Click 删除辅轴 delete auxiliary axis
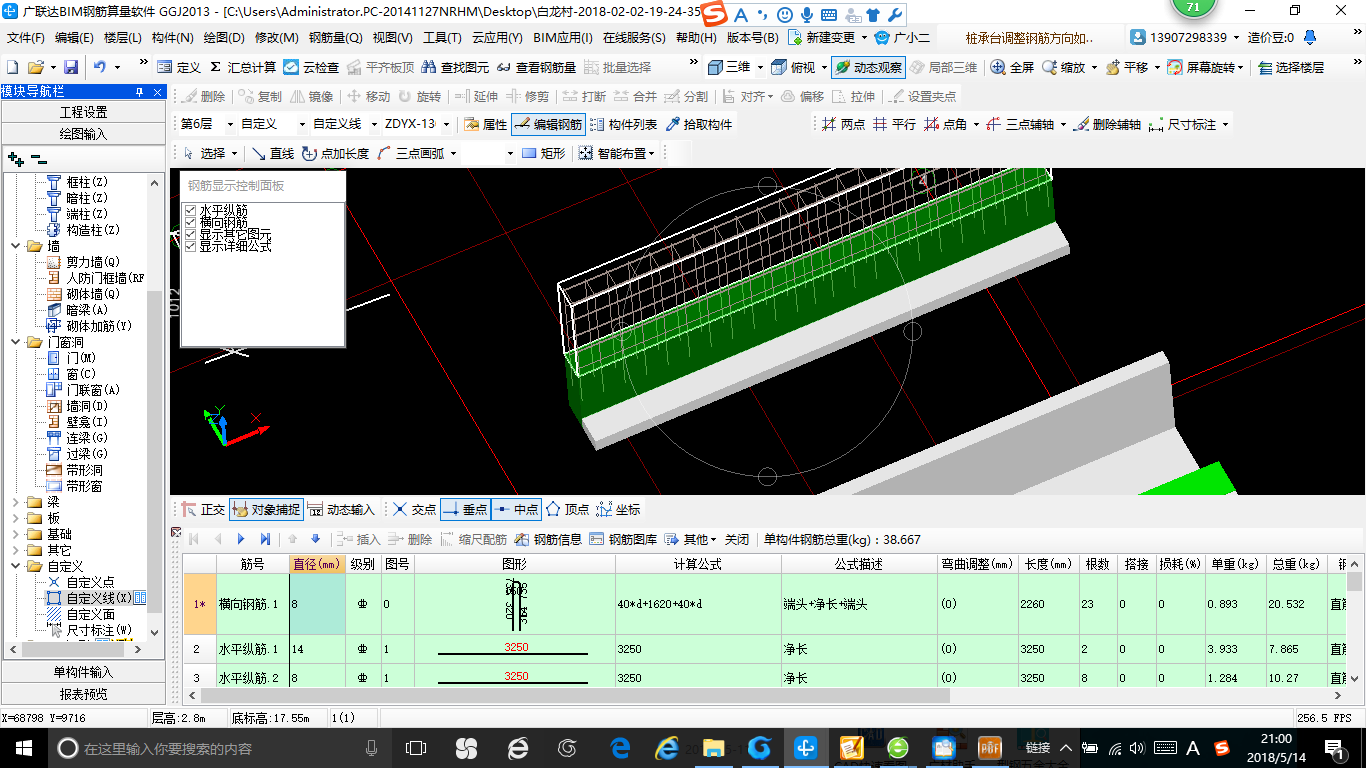 tap(1106, 124)
